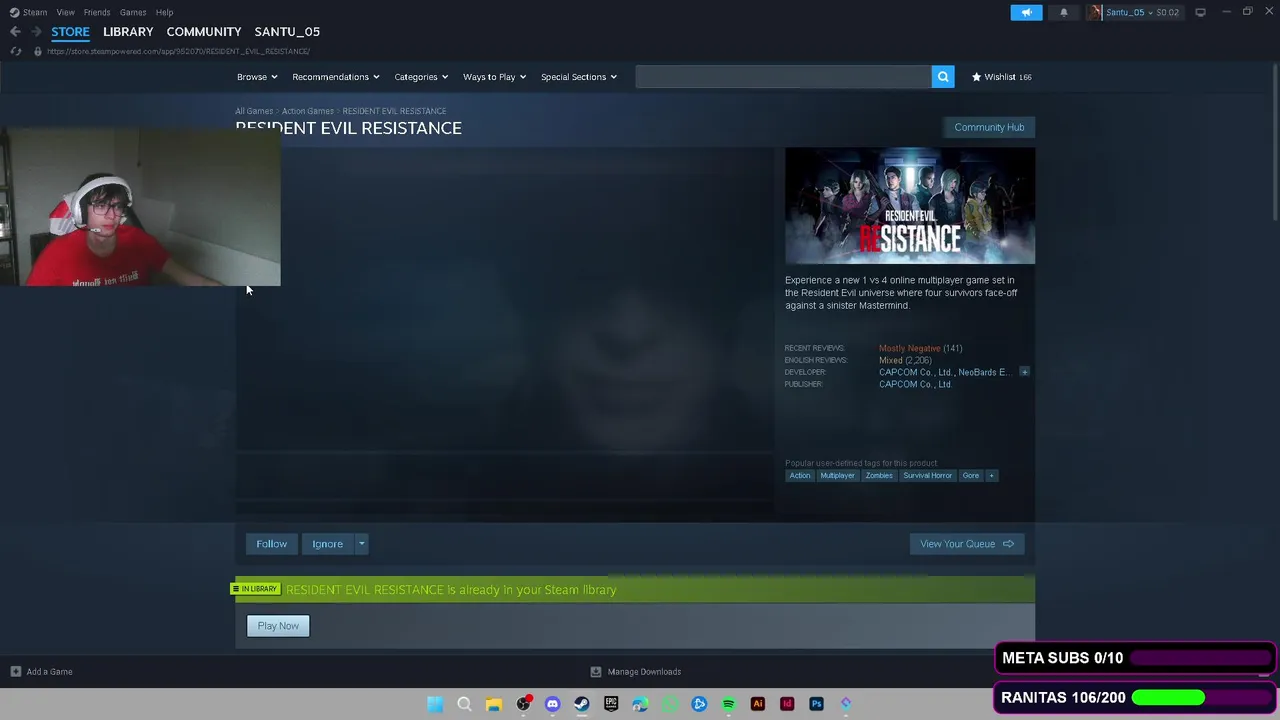Open the Friends menu
1280x720 pixels.
(97, 12)
